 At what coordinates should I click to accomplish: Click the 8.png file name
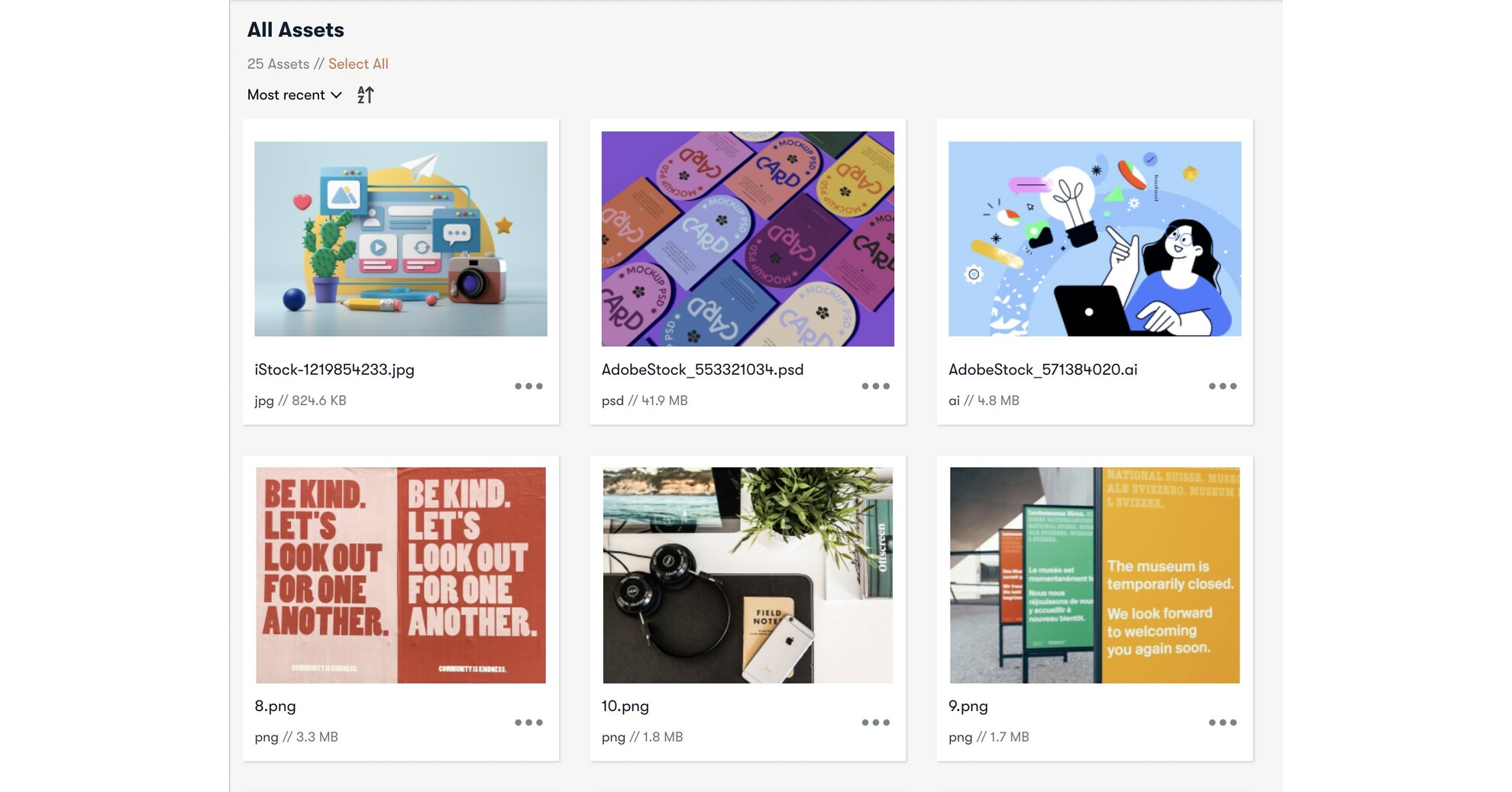tap(275, 706)
